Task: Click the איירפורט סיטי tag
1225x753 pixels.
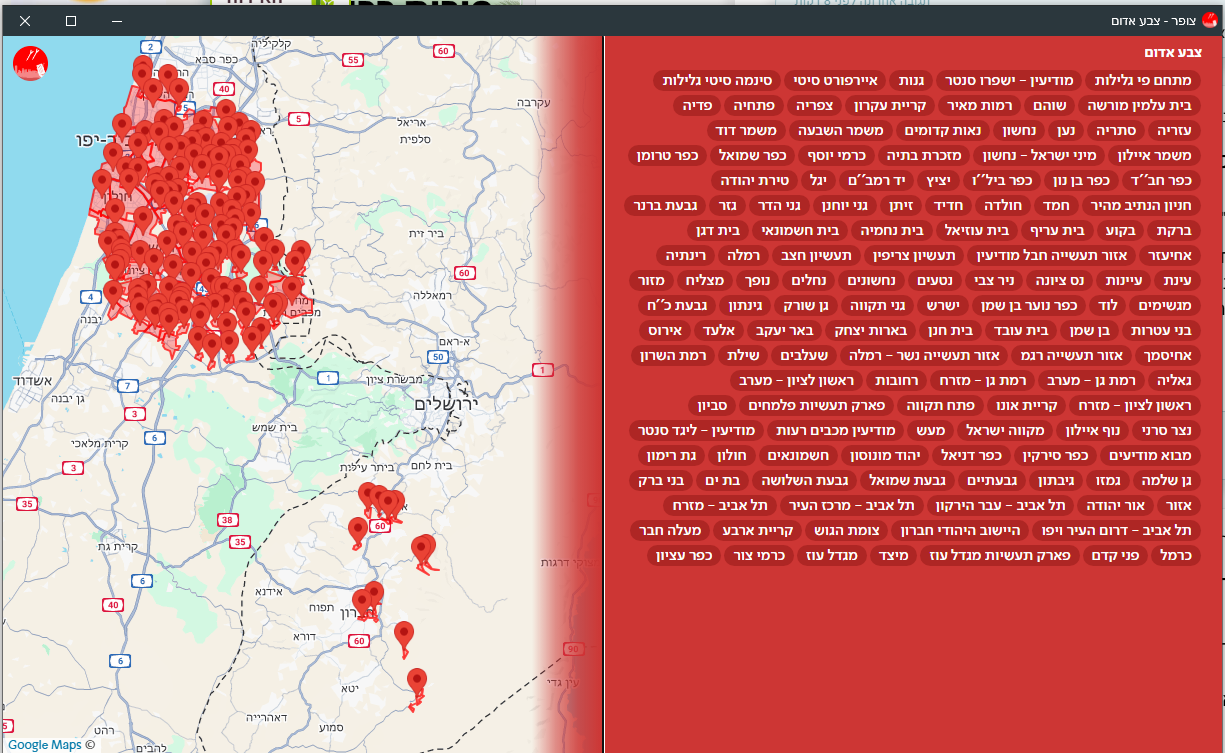Action: (835, 80)
